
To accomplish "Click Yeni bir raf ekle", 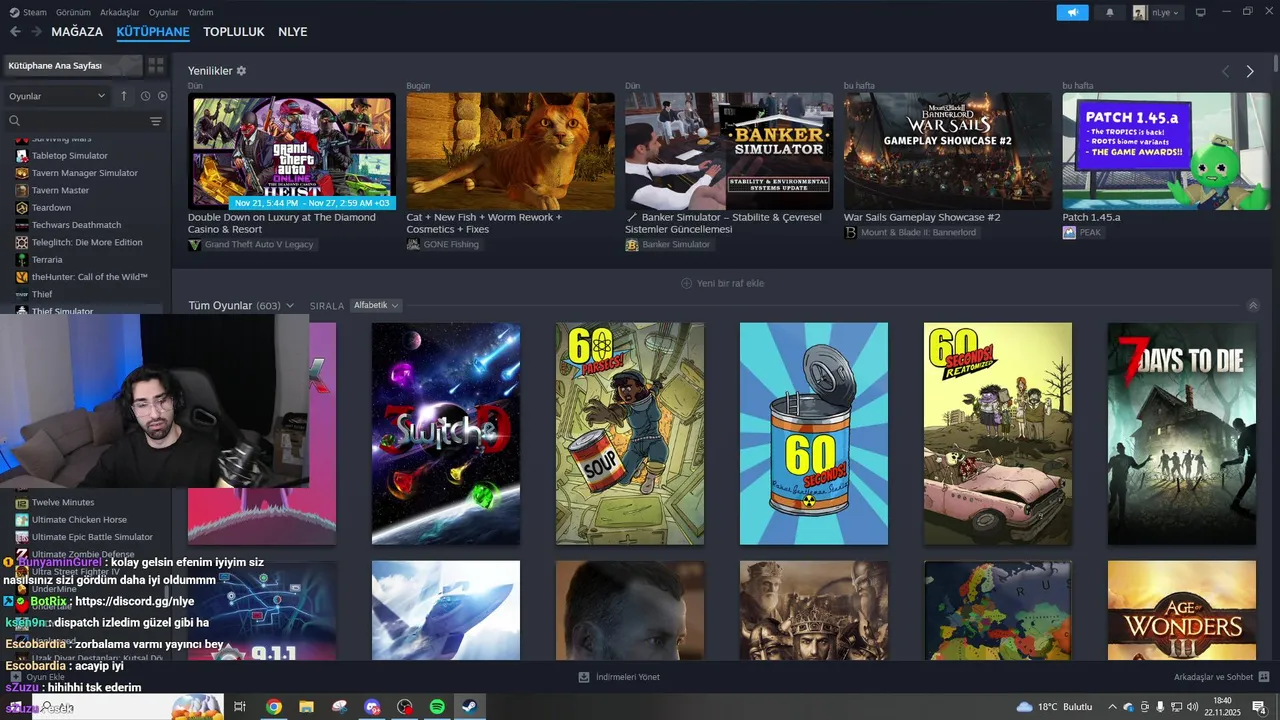I will coord(722,283).
